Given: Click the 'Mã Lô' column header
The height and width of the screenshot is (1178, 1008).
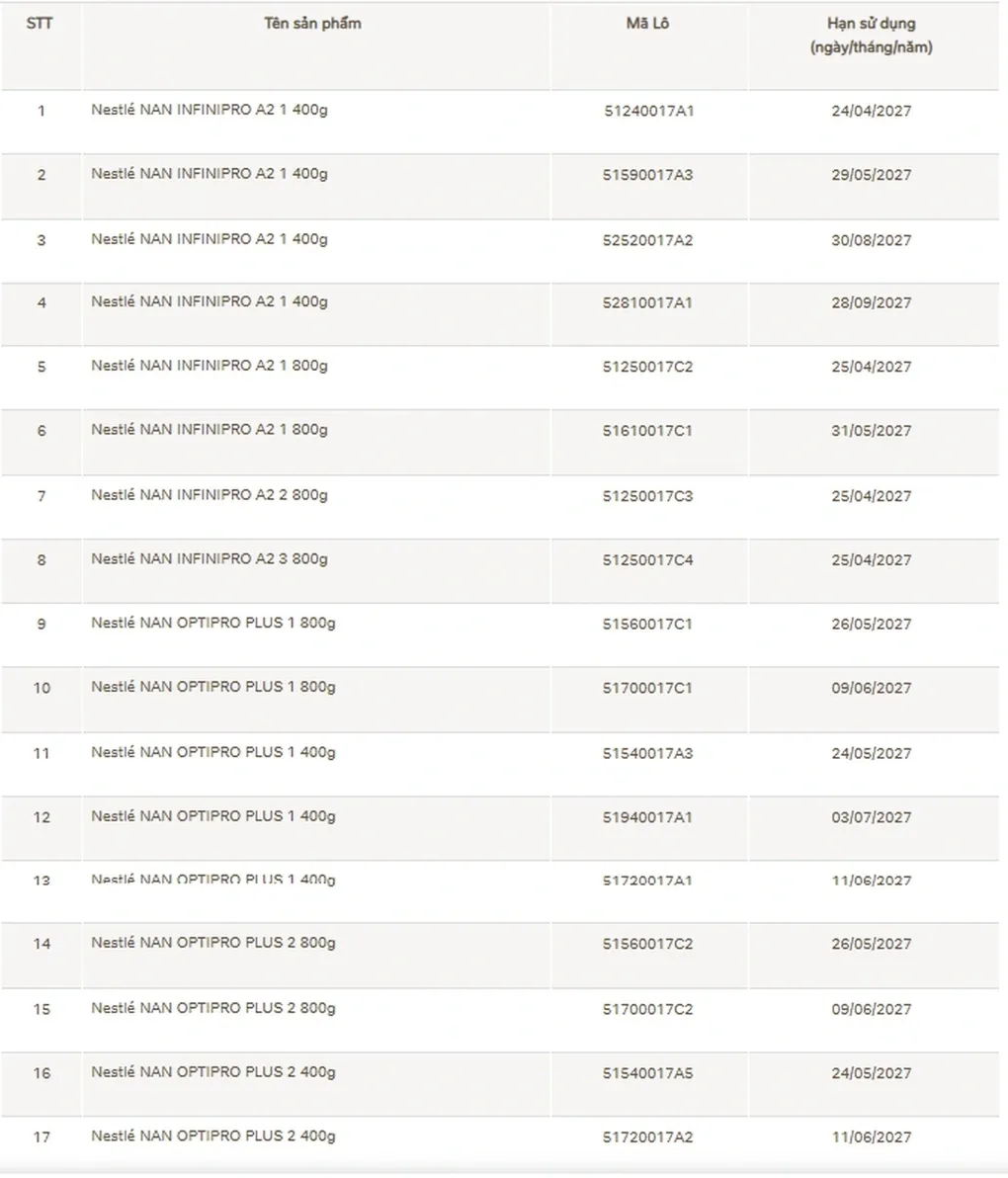Looking at the screenshot, I should 647,24.
